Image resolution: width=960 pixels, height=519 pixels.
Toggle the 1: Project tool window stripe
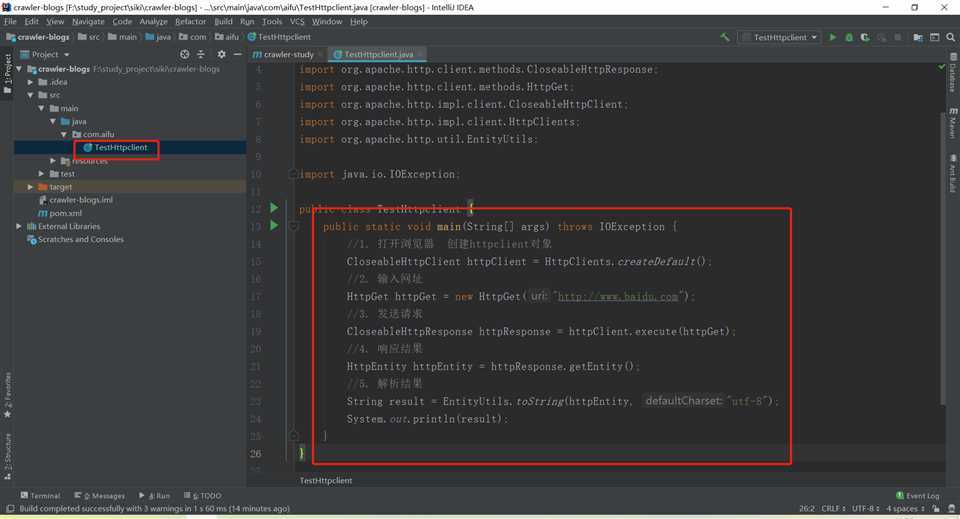[x=7, y=75]
